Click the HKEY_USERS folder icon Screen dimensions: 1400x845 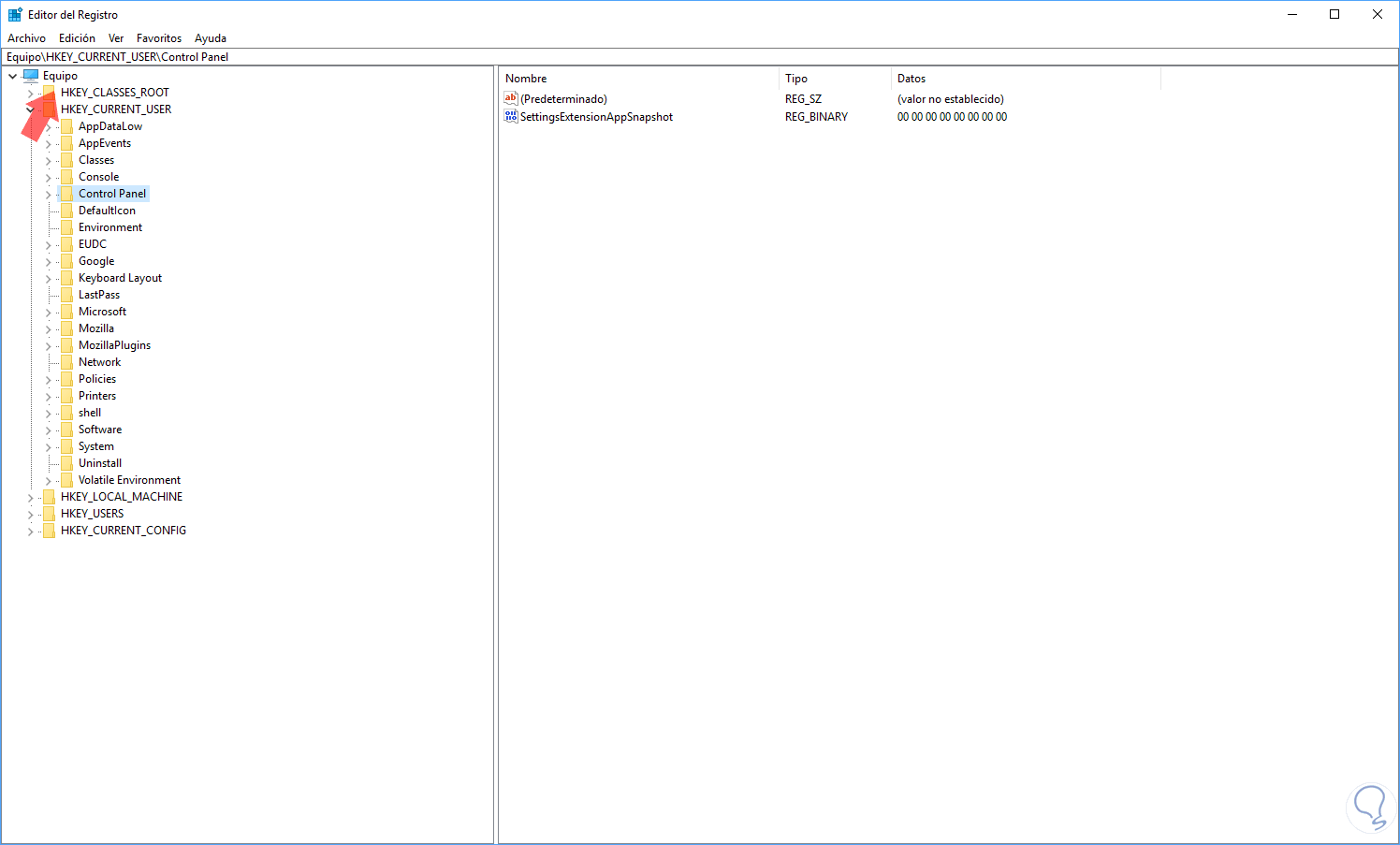tap(49, 514)
